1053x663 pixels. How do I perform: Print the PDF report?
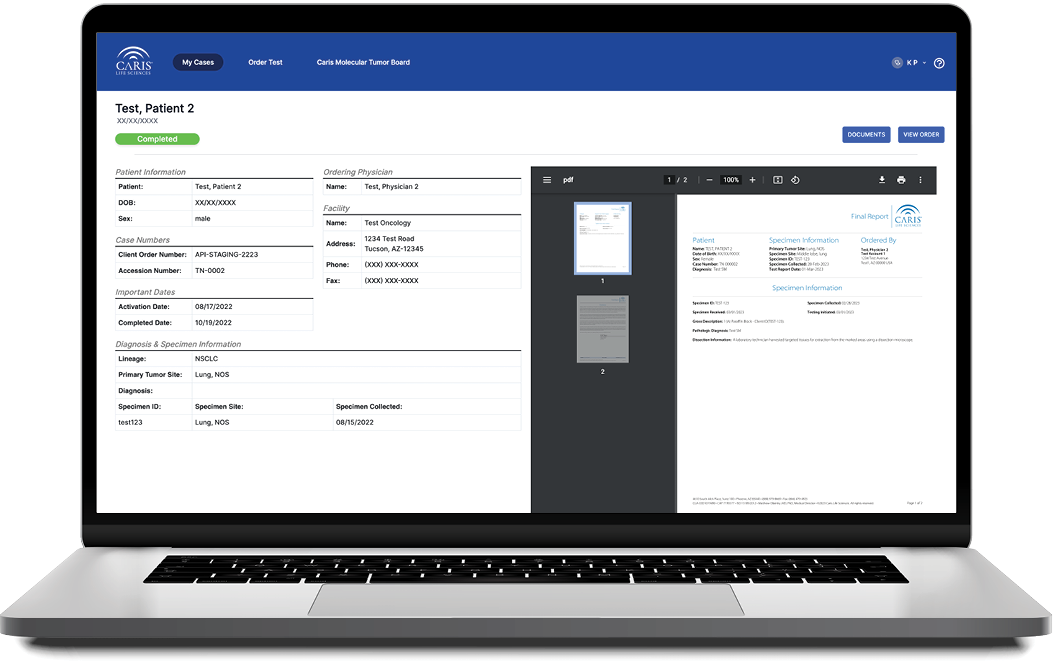pyautogui.click(x=901, y=180)
